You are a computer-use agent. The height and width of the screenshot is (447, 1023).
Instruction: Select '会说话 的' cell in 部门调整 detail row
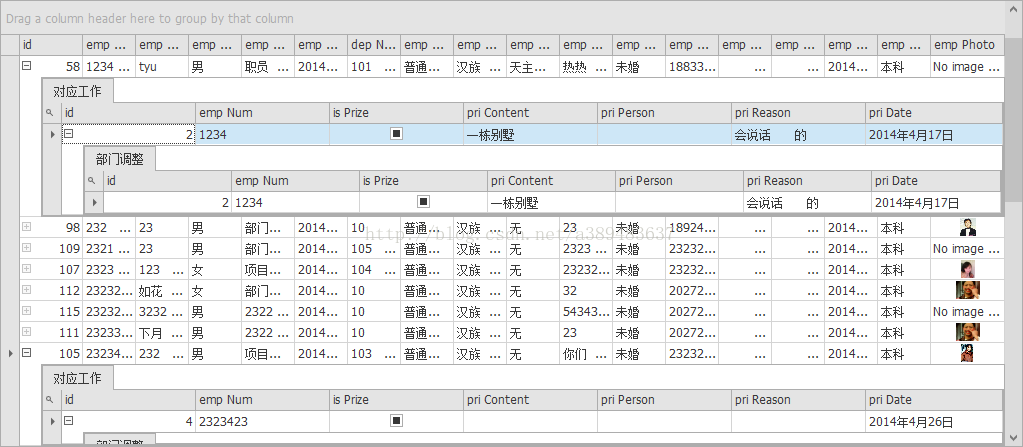(x=807, y=202)
